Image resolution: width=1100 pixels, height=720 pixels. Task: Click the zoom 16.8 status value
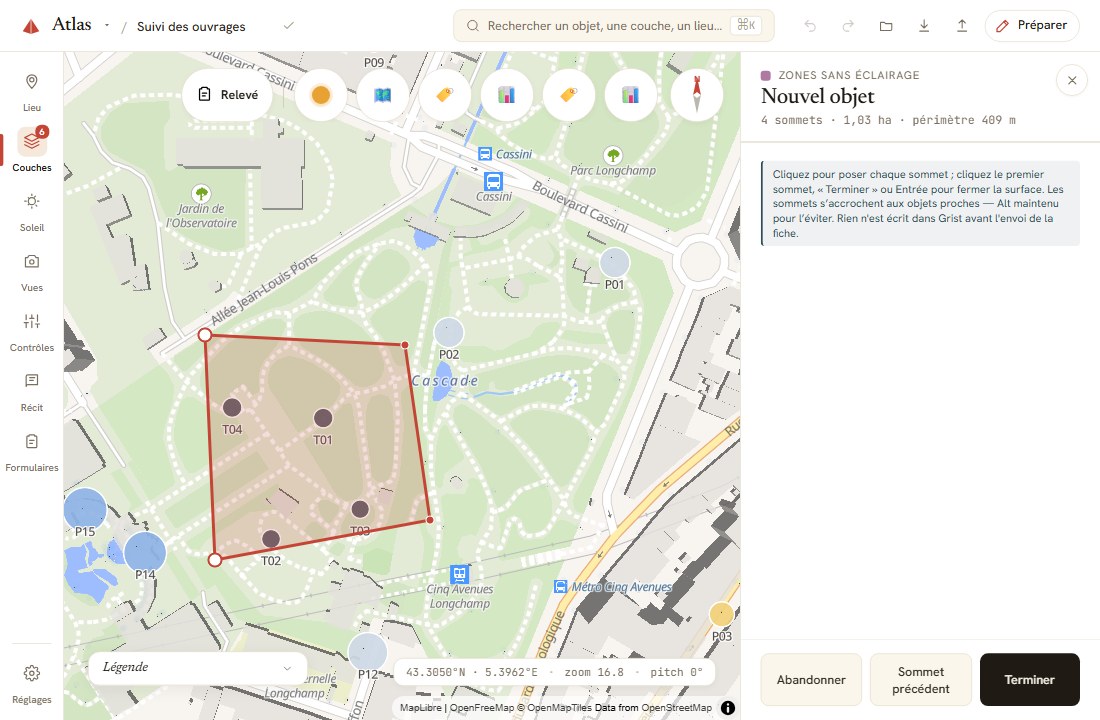point(593,672)
